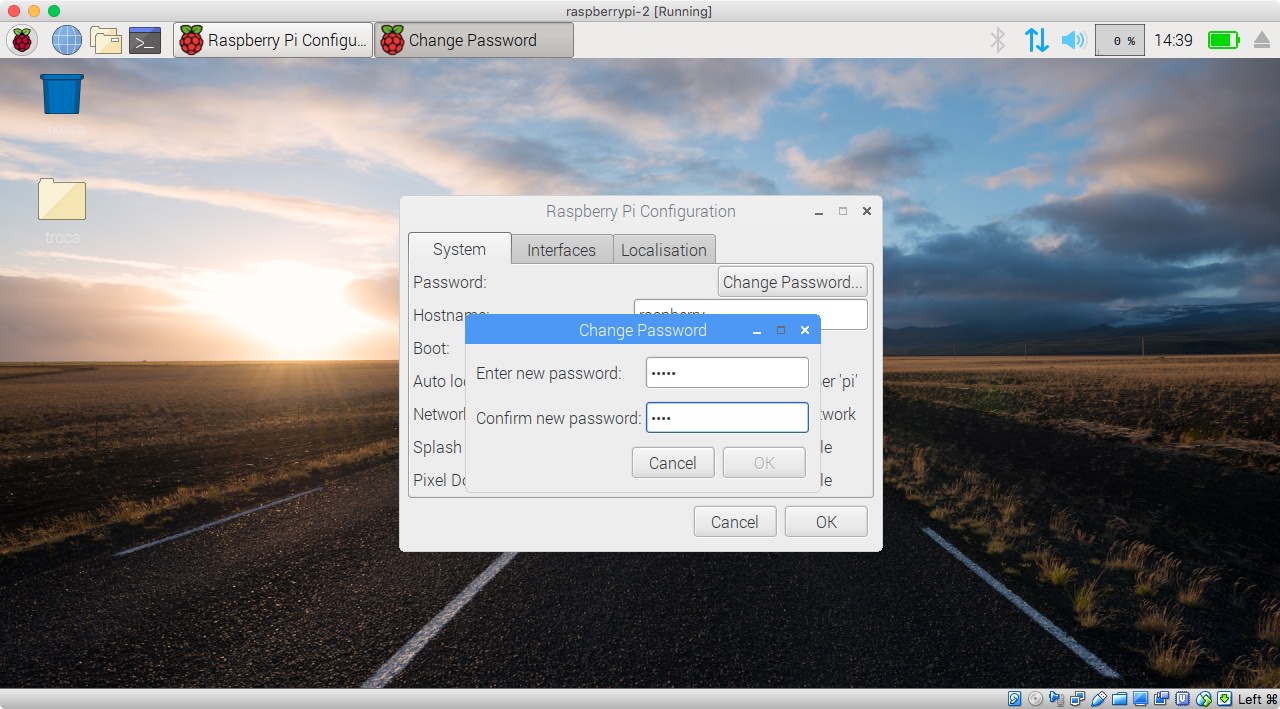Screen dimensions: 1280x709
Task: Switch to Change Password taskbar window
Action: coord(474,40)
